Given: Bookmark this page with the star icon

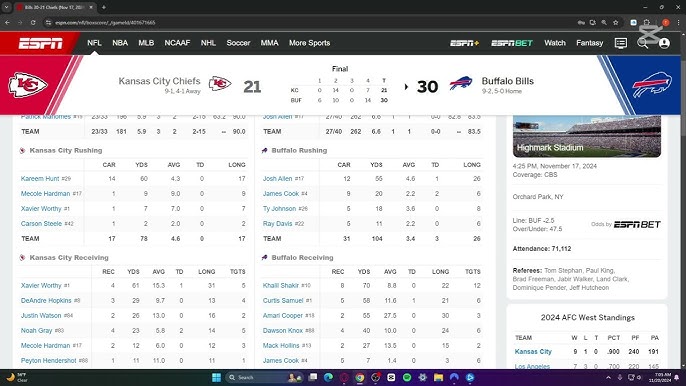Looking at the screenshot, I should point(616,22).
